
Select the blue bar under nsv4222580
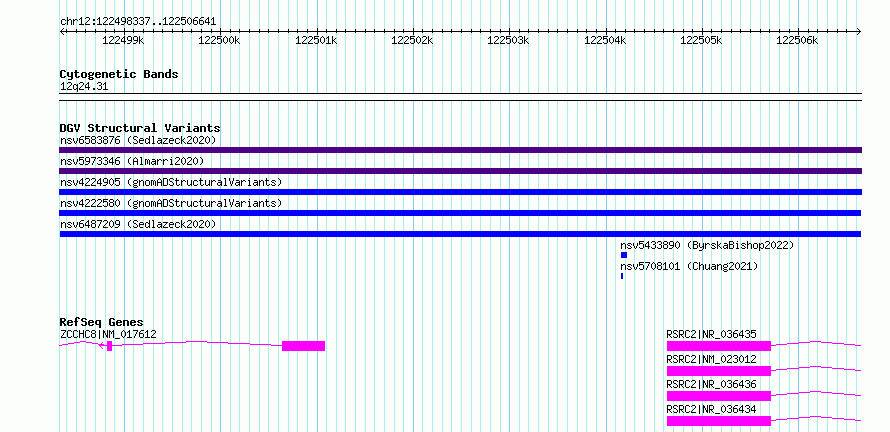460,213
